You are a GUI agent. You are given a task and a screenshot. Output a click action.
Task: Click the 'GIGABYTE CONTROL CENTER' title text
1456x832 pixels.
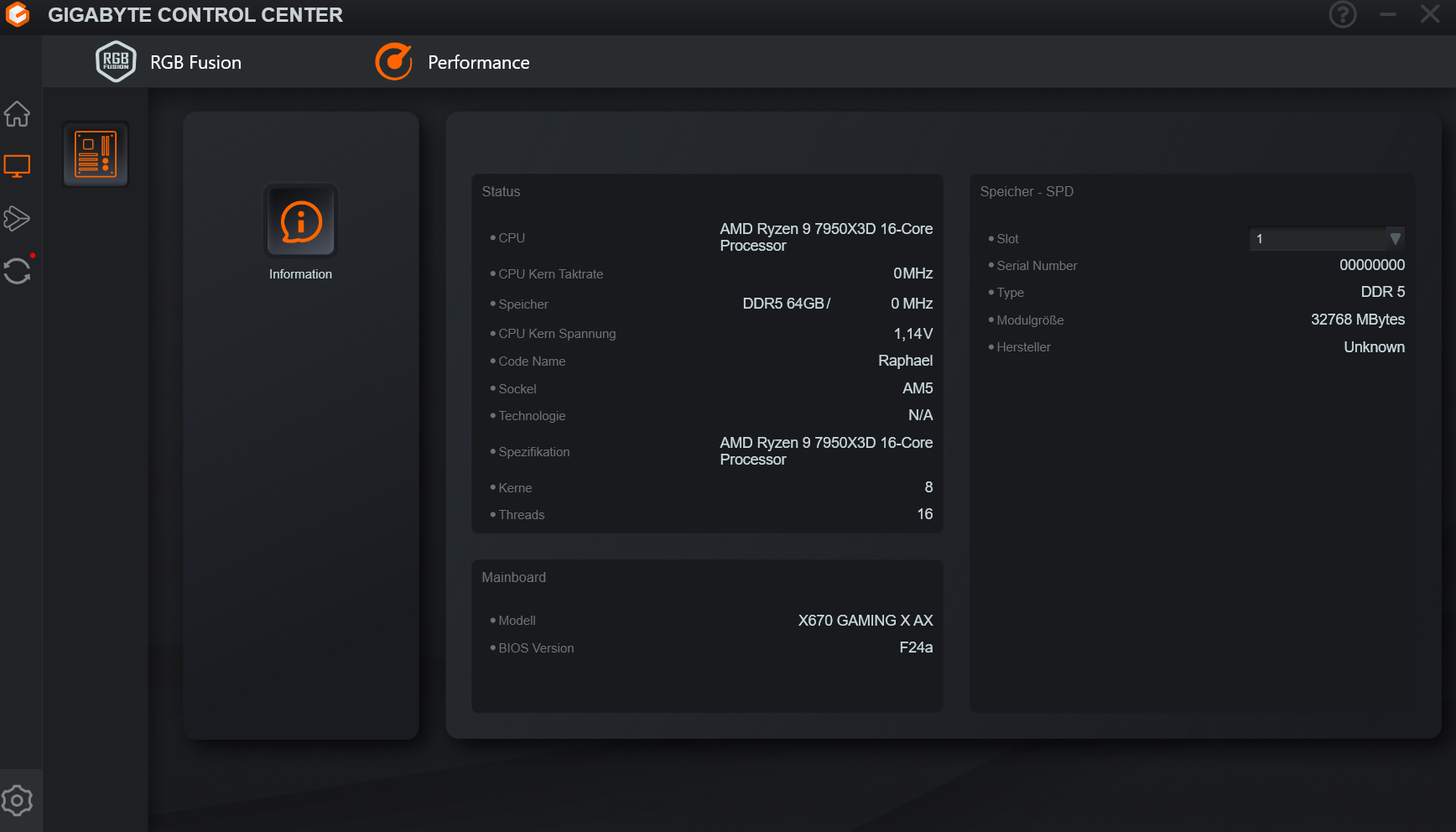pos(195,15)
